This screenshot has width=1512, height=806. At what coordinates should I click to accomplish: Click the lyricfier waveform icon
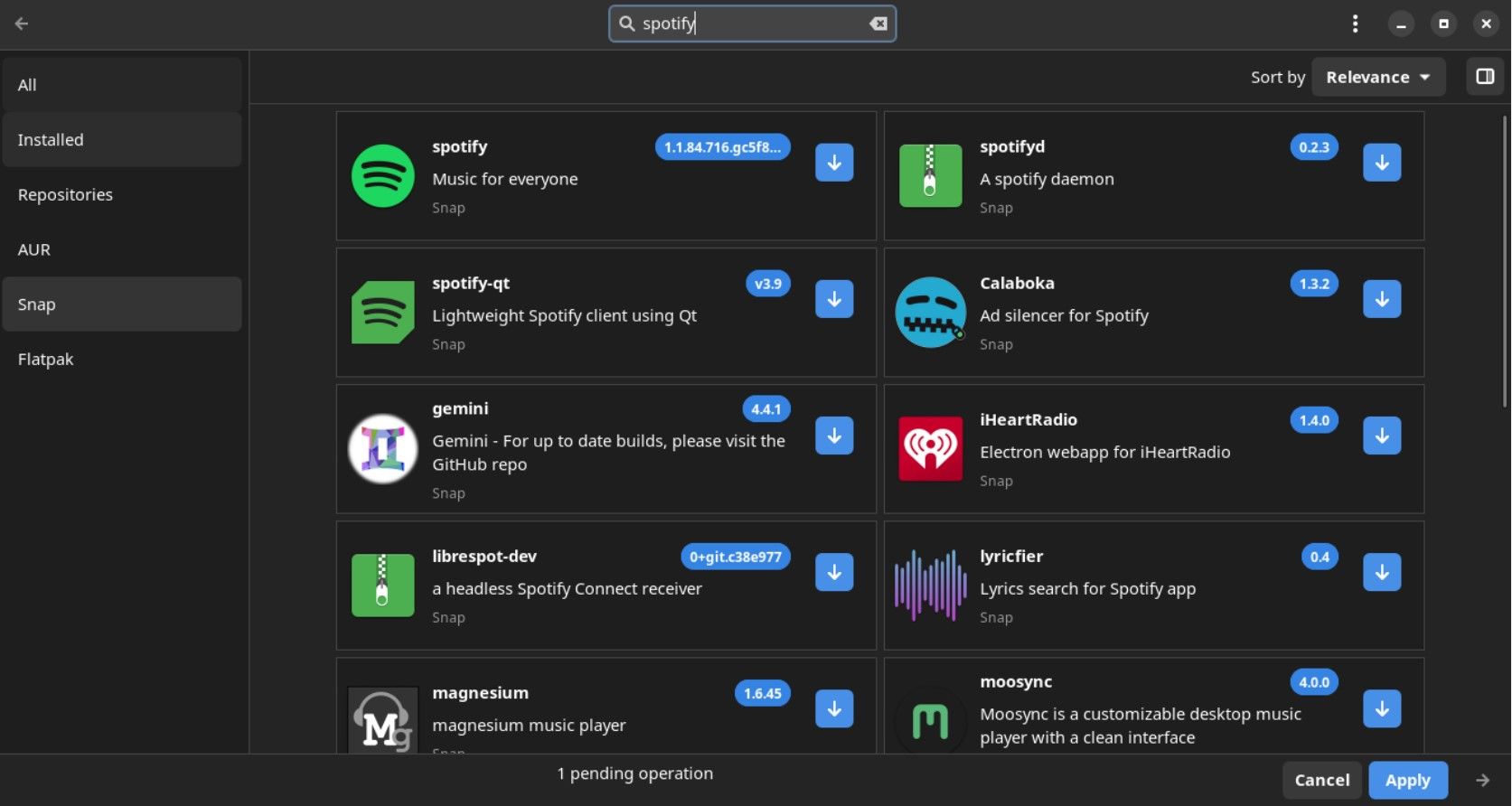[931, 586]
